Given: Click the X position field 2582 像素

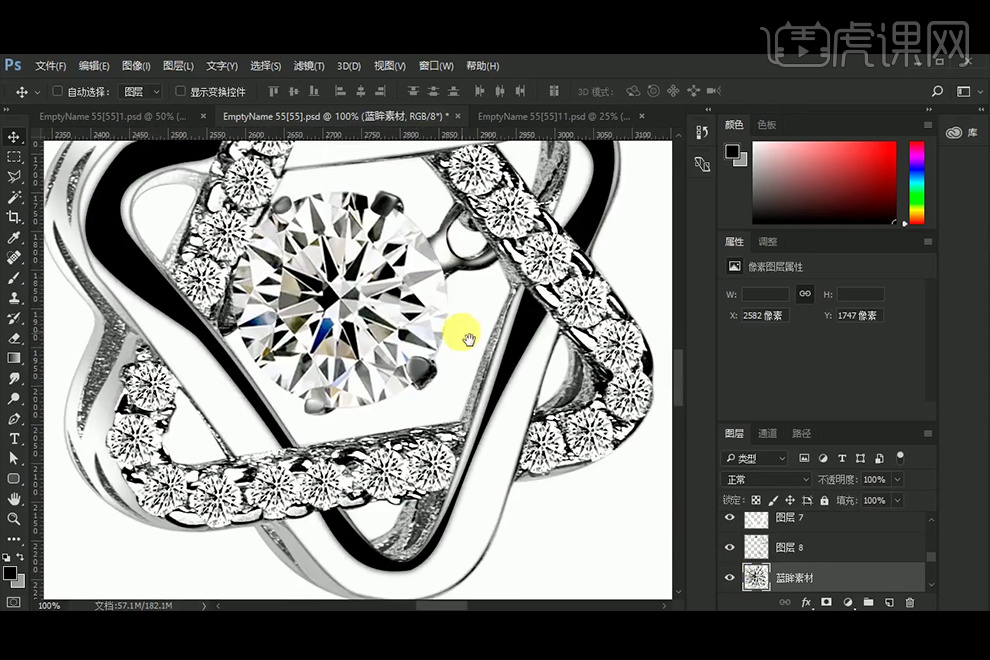Looking at the screenshot, I should pyautogui.click(x=765, y=316).
